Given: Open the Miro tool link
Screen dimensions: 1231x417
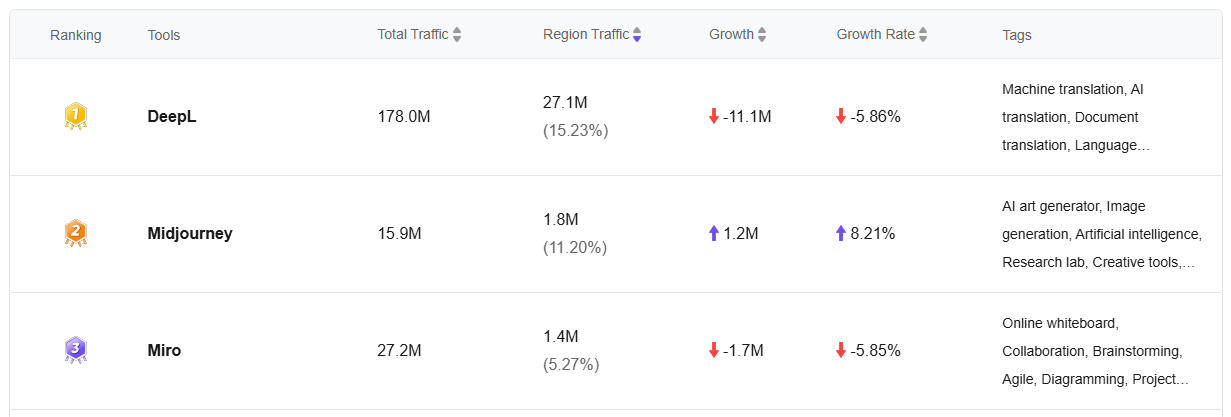Looking at the screenshot, I should pyautogui.click(x=164, y=350).
